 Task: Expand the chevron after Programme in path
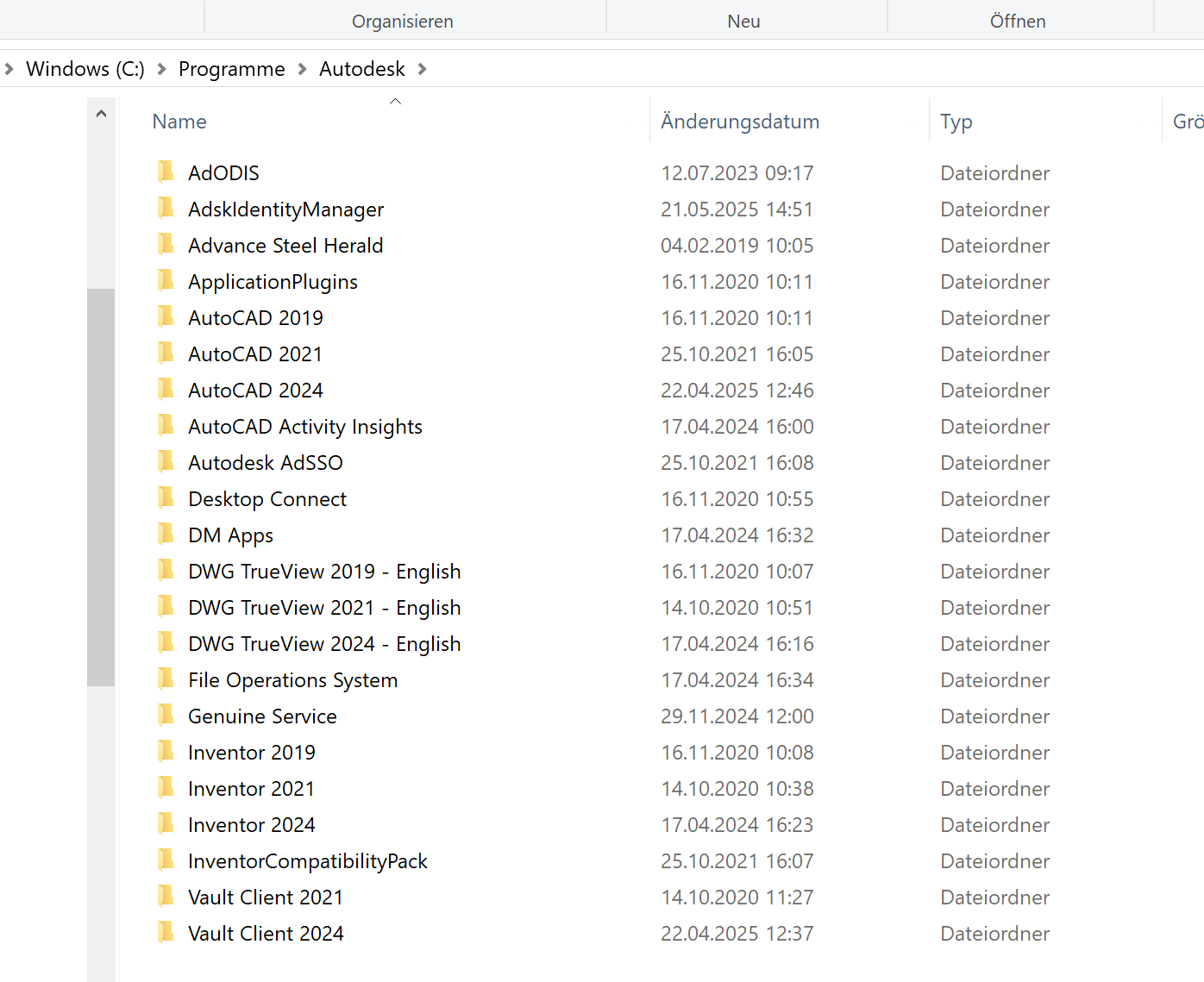click(x=302, y=69)
